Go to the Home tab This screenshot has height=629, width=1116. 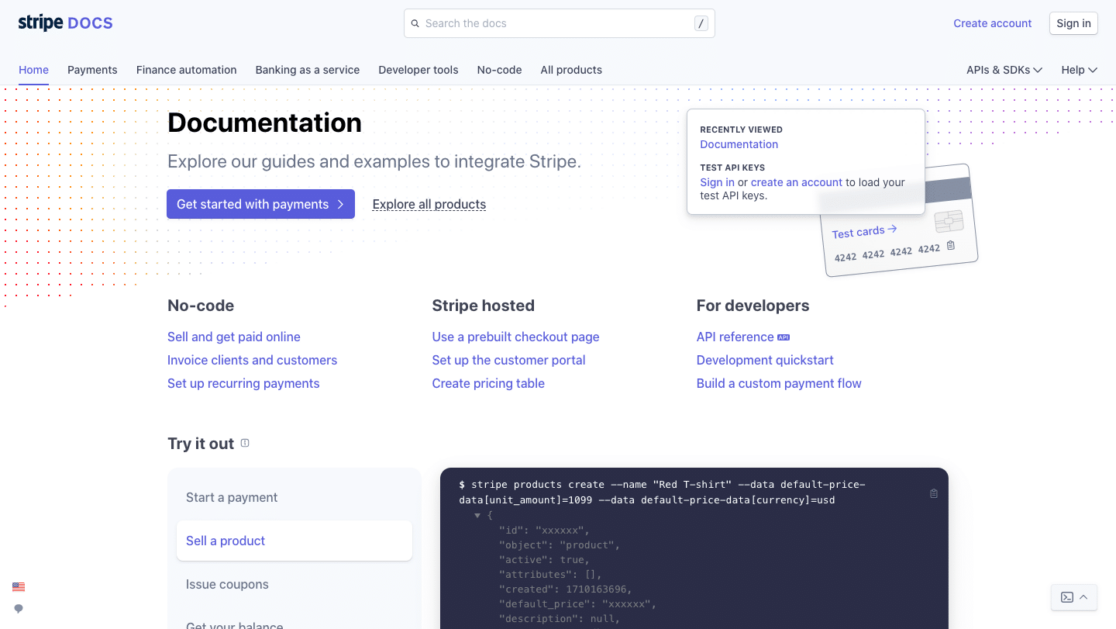(33, 70)
